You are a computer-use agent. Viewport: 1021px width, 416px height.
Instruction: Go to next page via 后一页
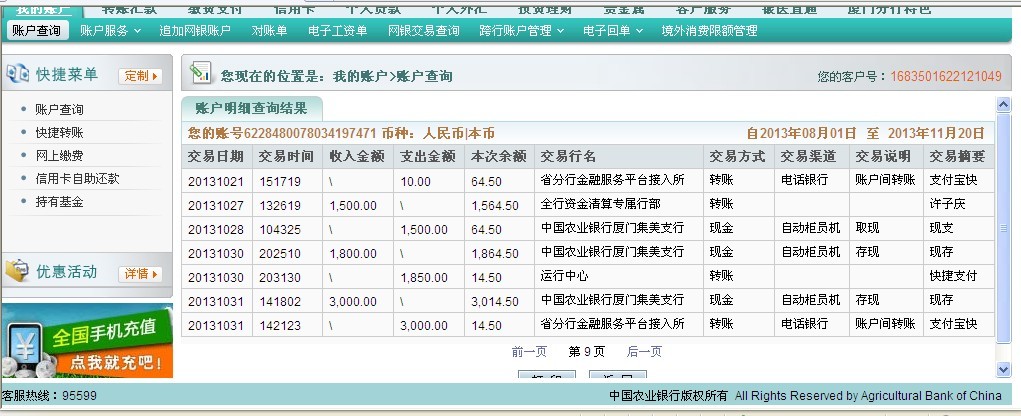[644, 351]
